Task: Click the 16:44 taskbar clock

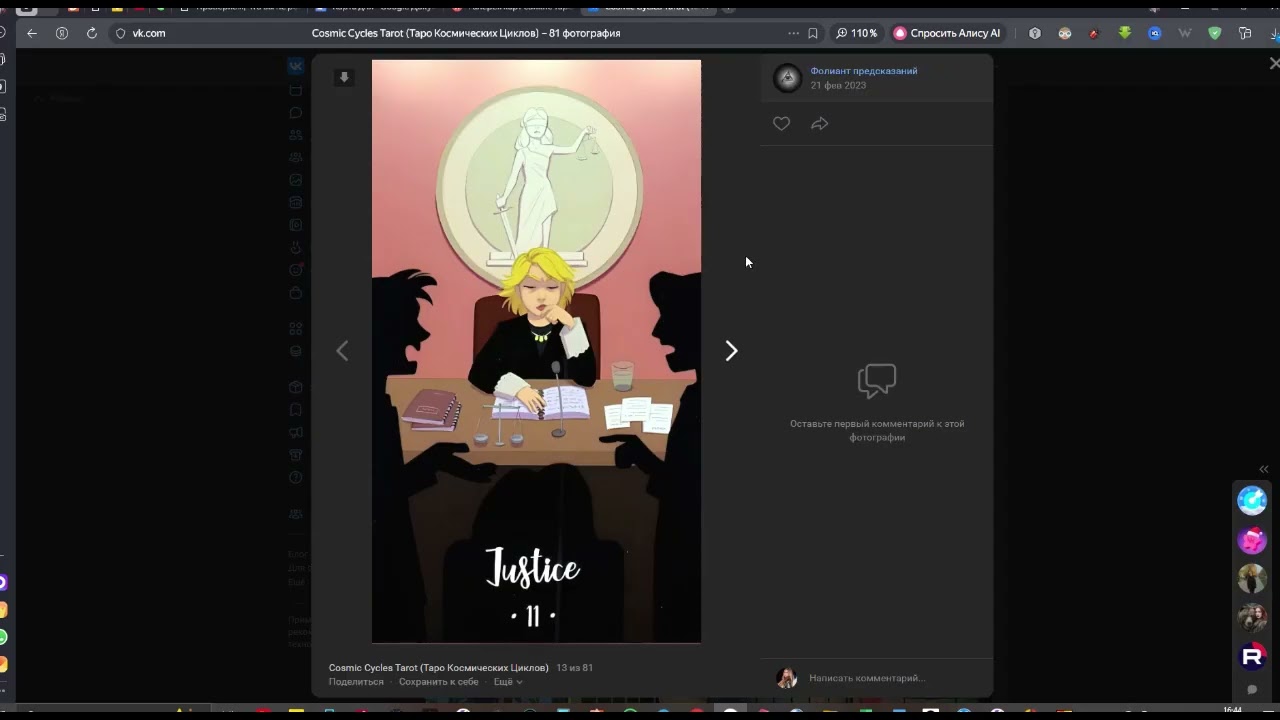Action: pyautogui.click(x=1232, y=710)
